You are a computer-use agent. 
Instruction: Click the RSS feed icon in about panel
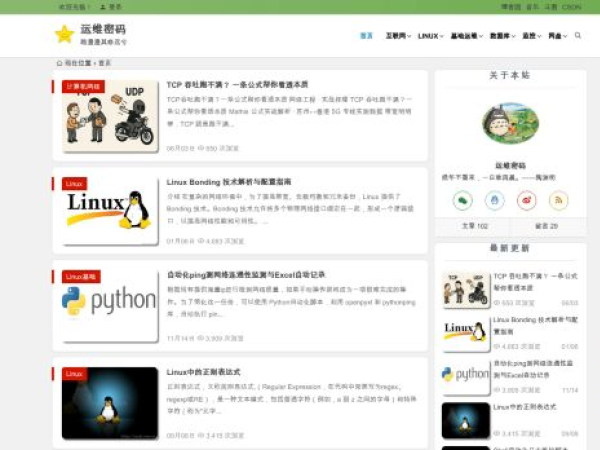[x=559, y=200]
